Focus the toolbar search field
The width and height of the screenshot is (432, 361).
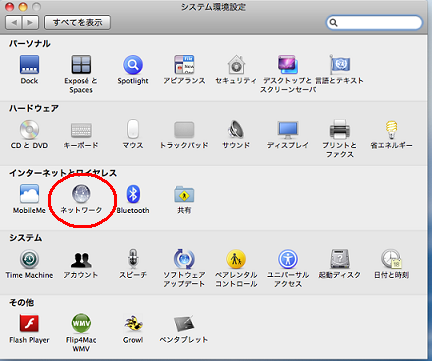(374, 22)
